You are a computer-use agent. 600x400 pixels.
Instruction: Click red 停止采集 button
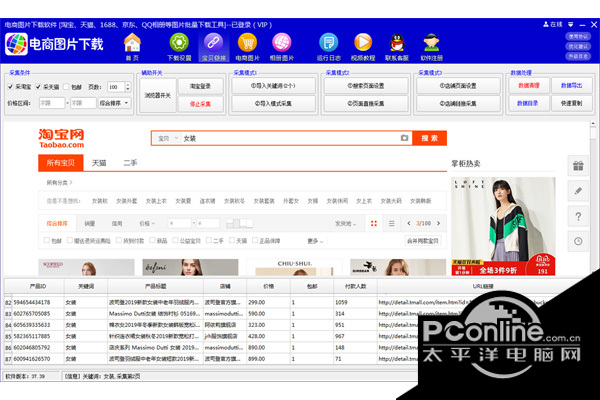click(x=201, y=104)
